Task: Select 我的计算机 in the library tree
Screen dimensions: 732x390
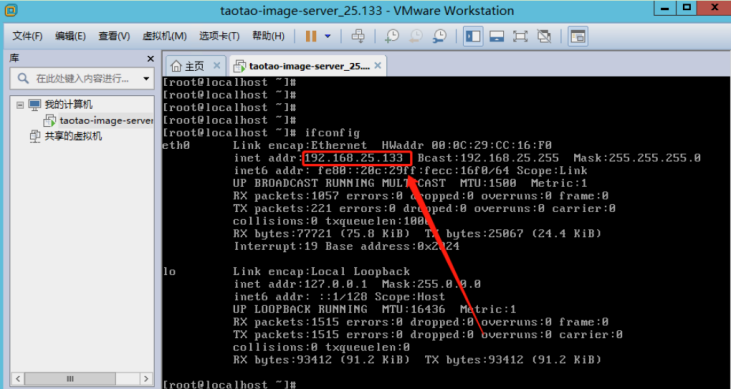Action: coord(68,105)
